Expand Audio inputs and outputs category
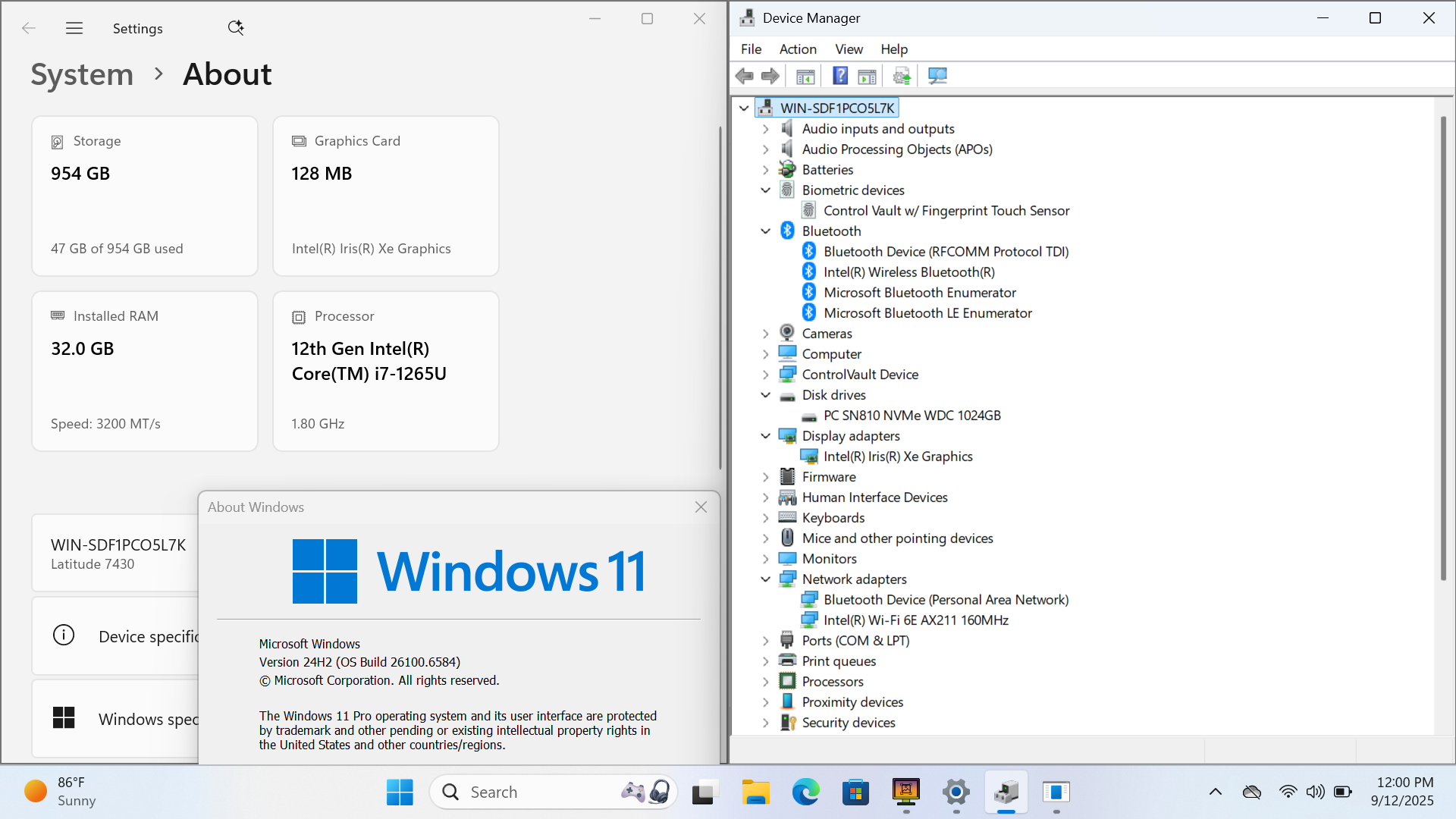This screenshot has width=1456, height=819. [765, 129]
